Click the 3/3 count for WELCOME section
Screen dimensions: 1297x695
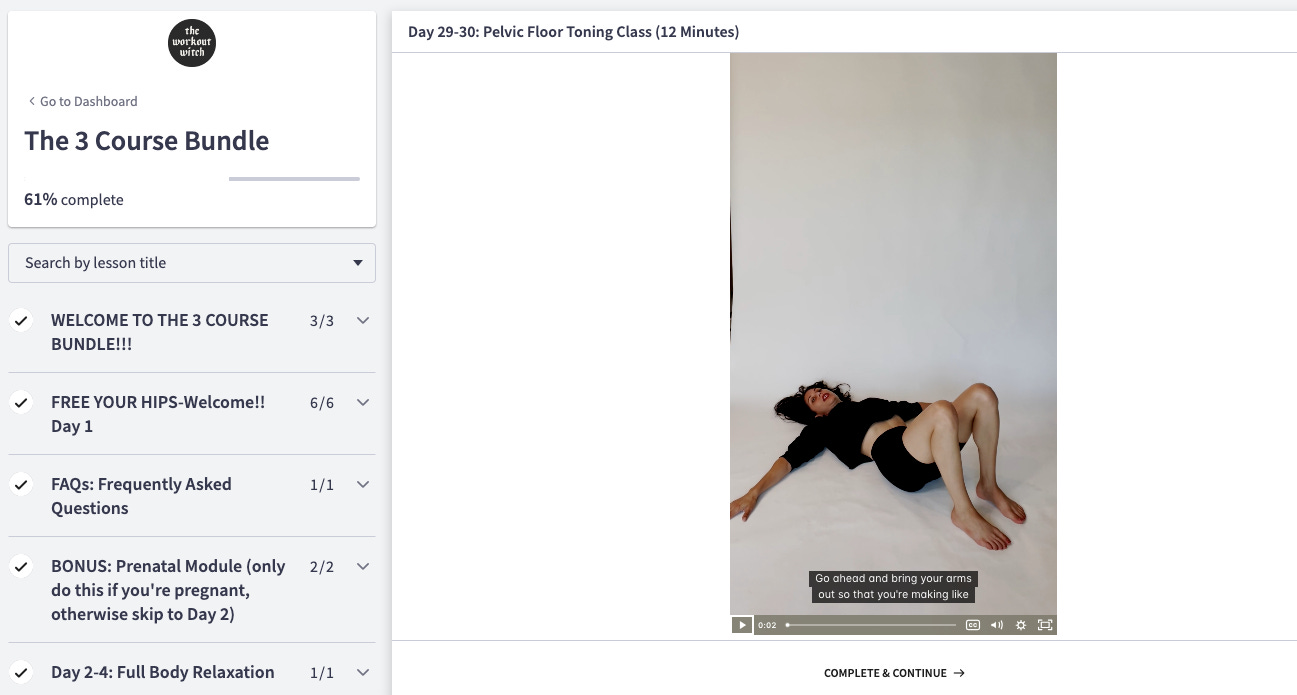322,321
